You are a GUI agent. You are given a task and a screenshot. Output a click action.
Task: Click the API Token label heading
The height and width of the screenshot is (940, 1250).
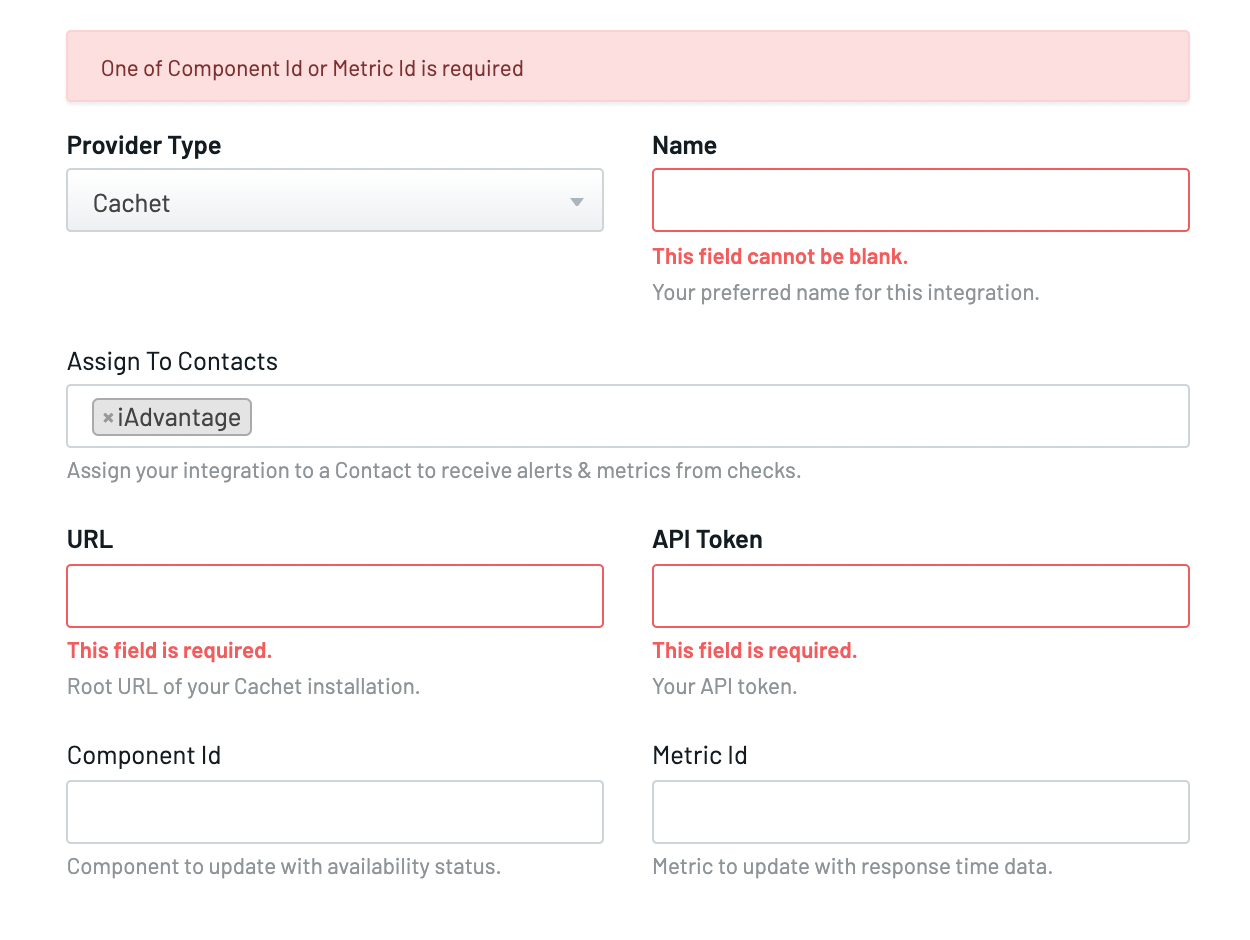707,539
